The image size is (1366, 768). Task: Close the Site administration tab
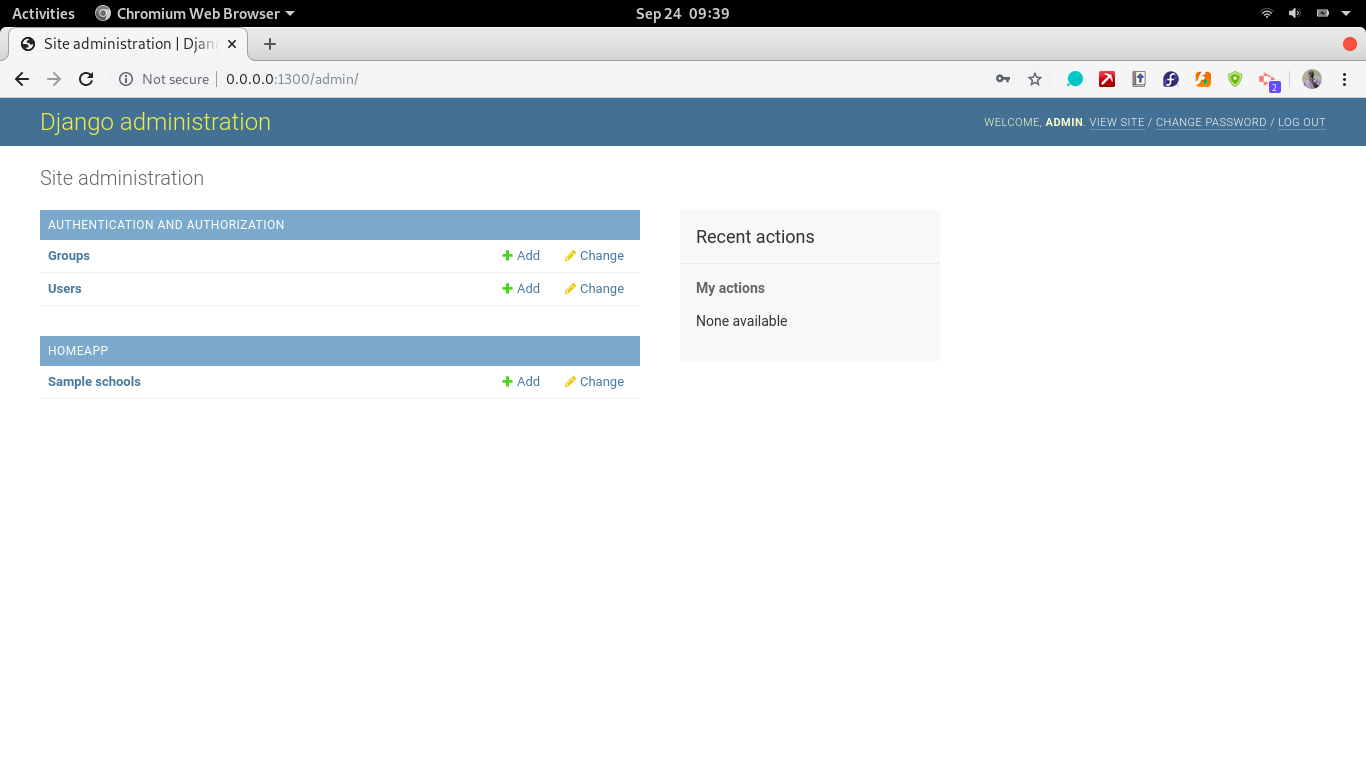(232, 44)
